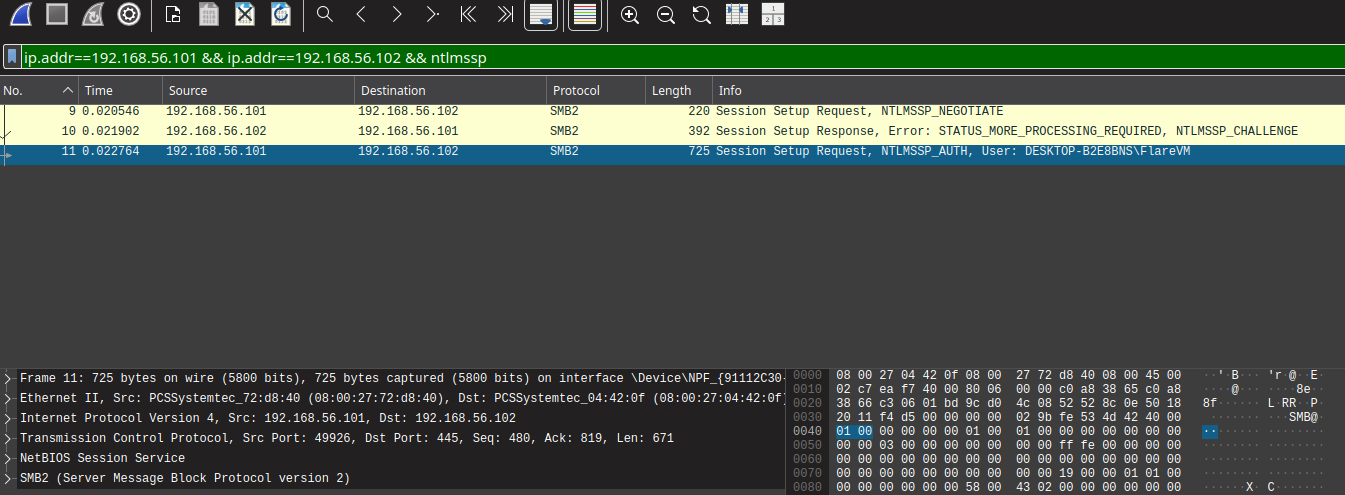Jump to the last packet
The image size is (1345, 495).
tap(505, 14)
